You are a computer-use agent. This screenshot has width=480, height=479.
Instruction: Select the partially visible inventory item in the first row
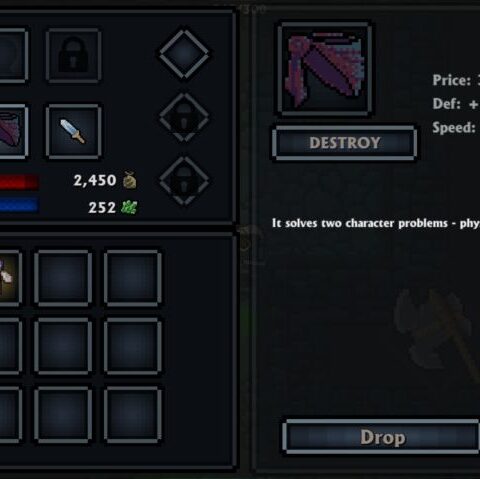point(10,277)
